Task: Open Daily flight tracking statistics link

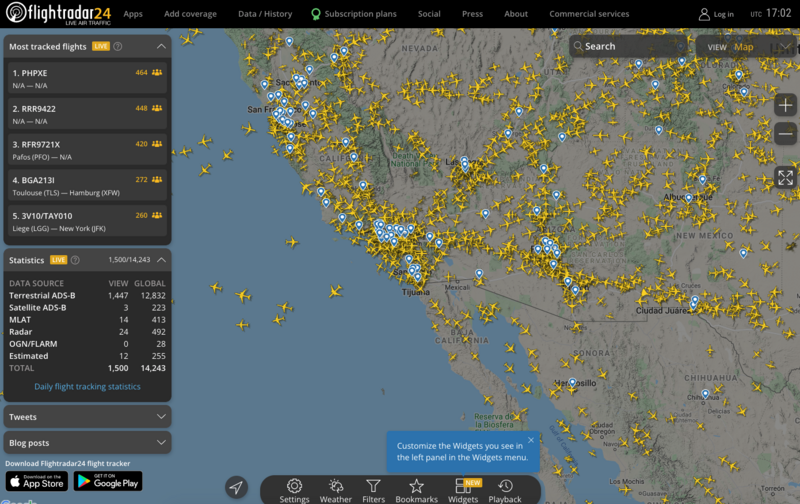Action: click(x=87, y=387)
